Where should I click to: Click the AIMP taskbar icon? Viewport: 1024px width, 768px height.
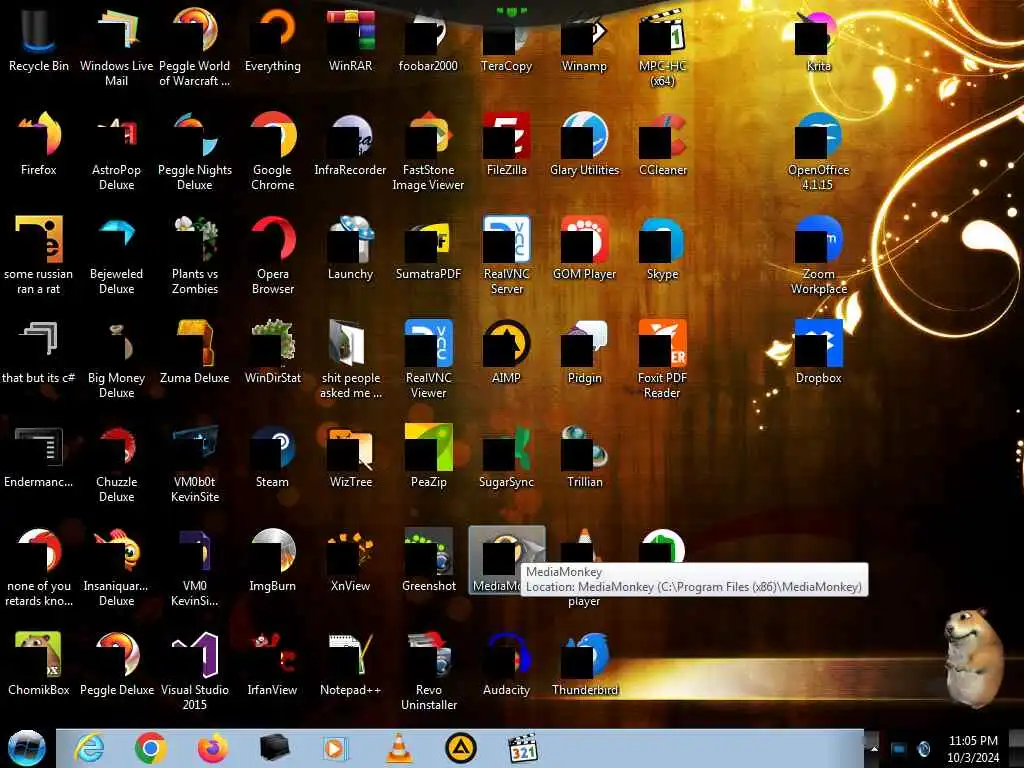[x=460, y=748]
